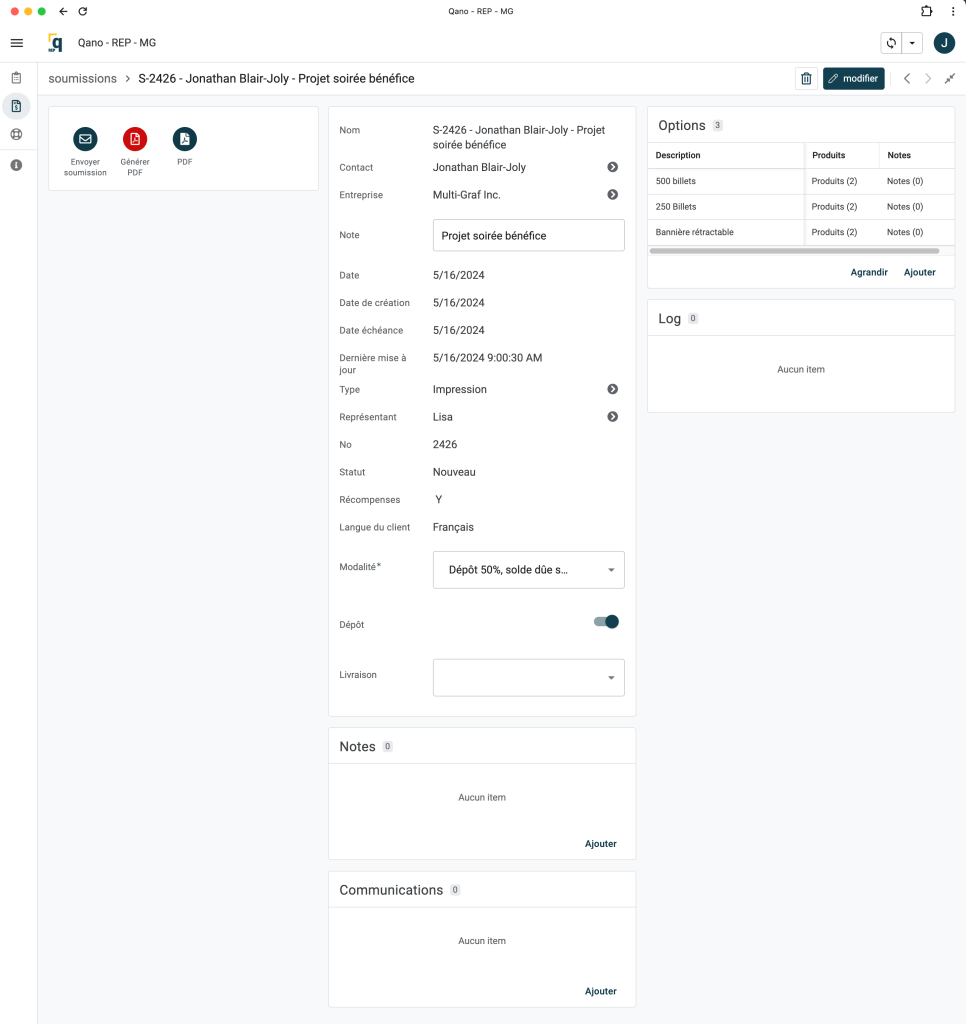The height and width of the screenshot is (1024, 966).
Task: Click the Note text field
Action: pos(528,236)
